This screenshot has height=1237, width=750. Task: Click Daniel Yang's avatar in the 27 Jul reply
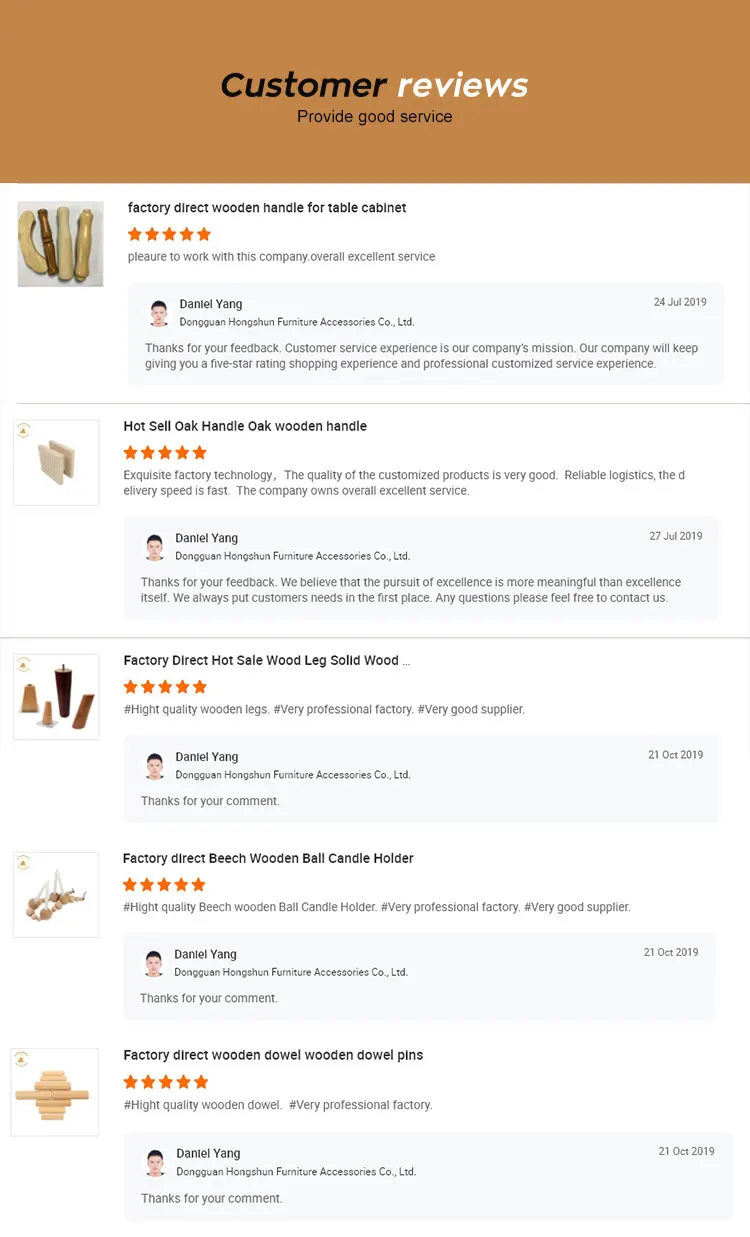point(155,547)
